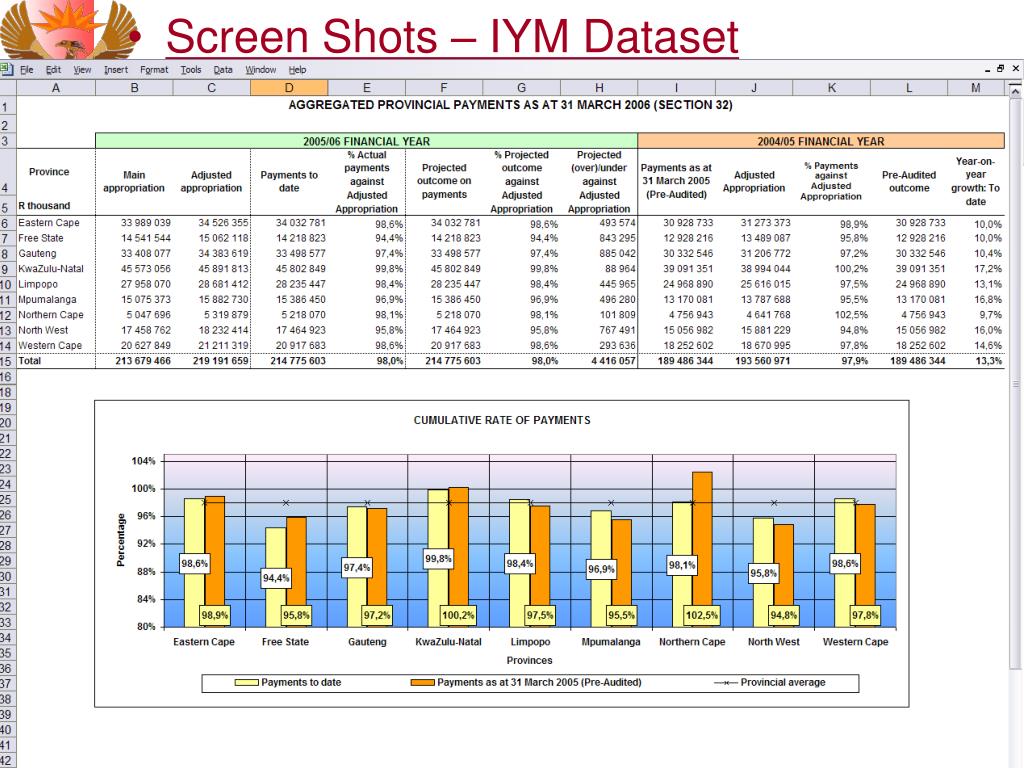Click the vertical scrollbar up arrow
1024x768 pixels.
pos(1015,91)
